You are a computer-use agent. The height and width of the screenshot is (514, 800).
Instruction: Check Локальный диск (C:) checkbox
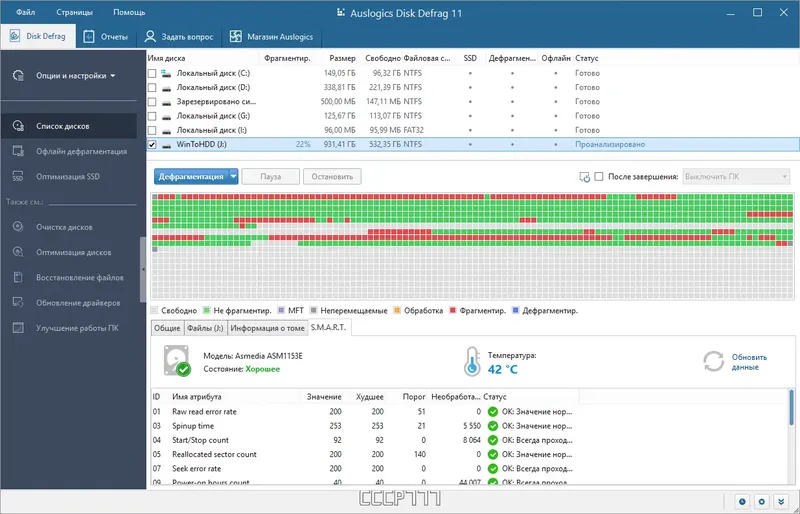point(152,74)
